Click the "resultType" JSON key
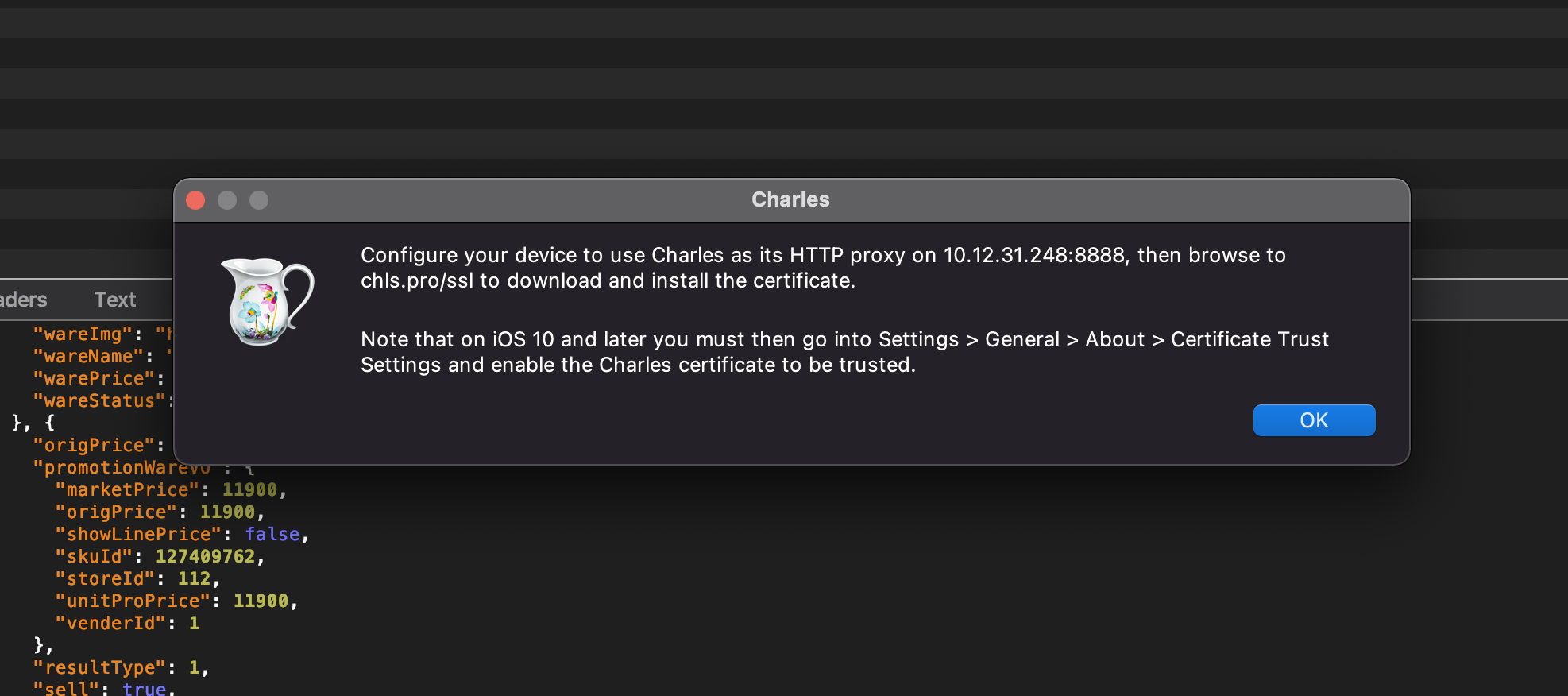Image resolution: width=1568 pixels, height=696 pixels. point(99,667)
